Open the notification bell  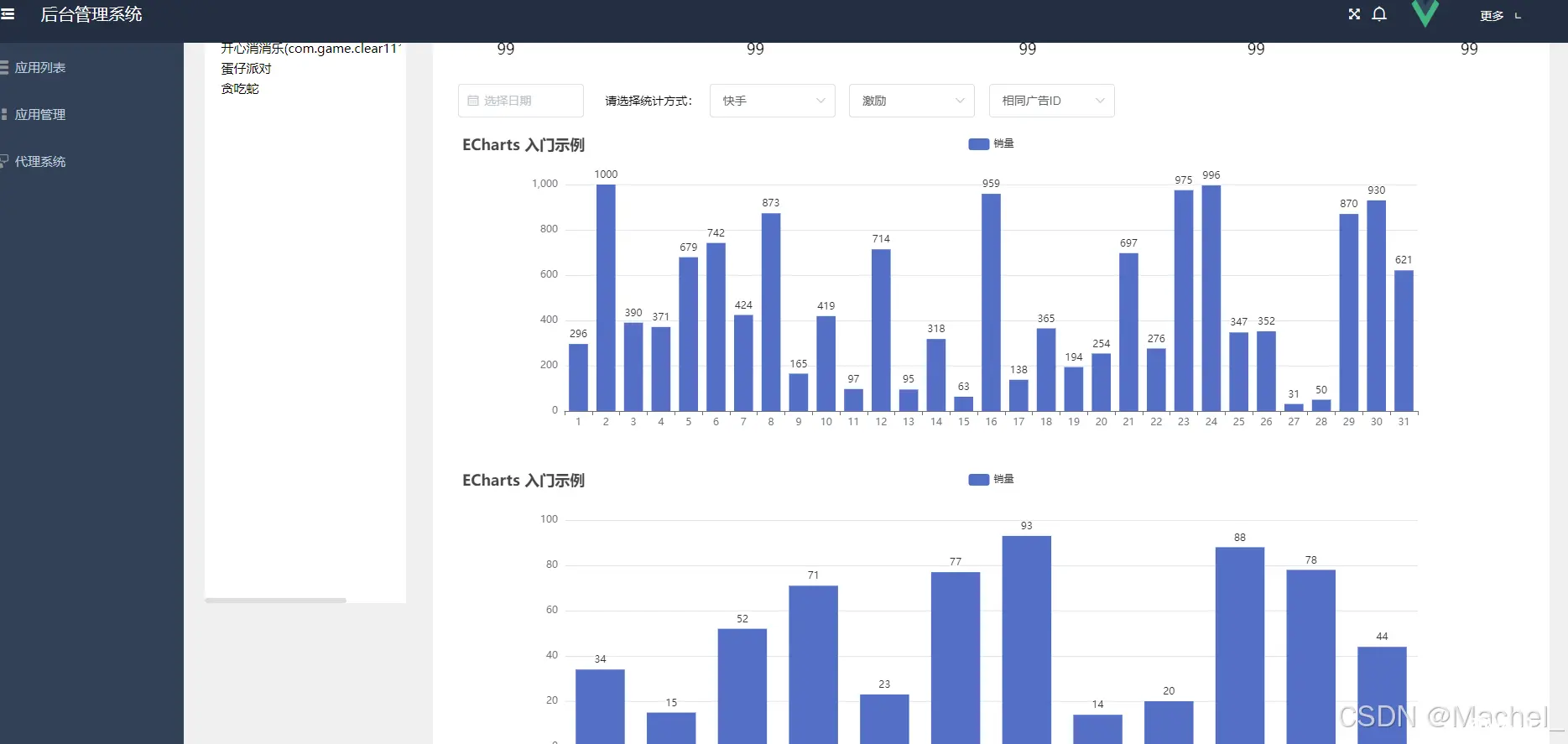pos(1379,14)
